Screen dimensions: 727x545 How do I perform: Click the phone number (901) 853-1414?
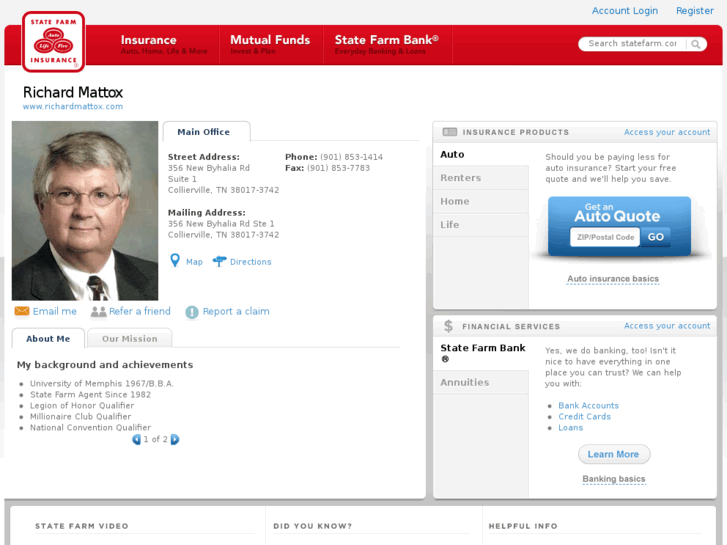pyautogui.click(x=351, y=157)
